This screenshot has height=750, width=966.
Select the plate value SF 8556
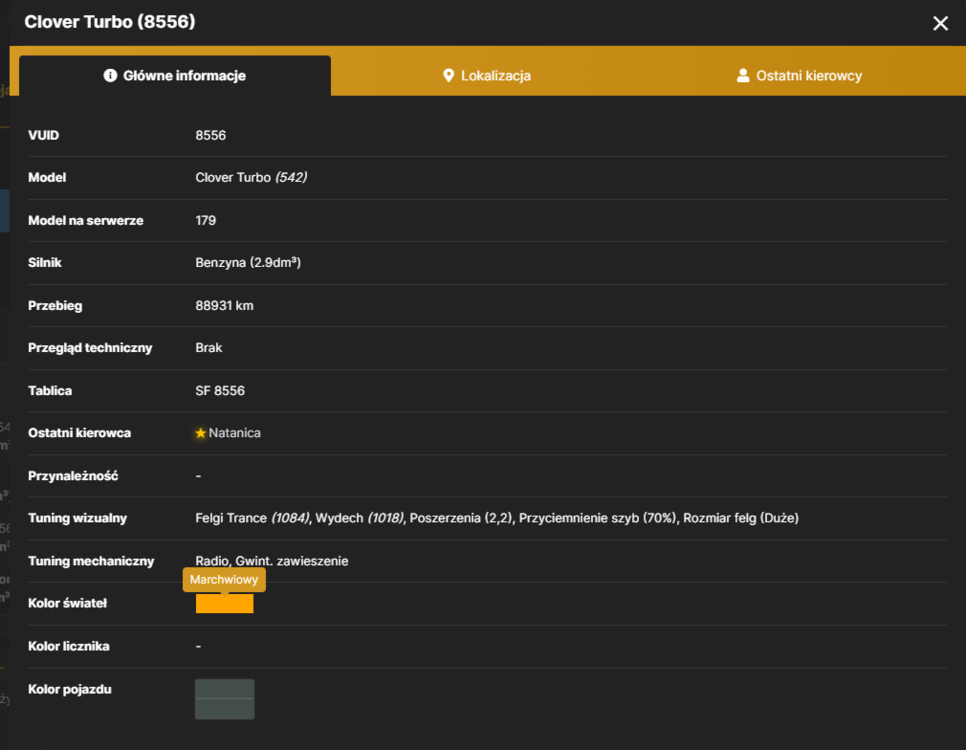[x=220, y=391]
